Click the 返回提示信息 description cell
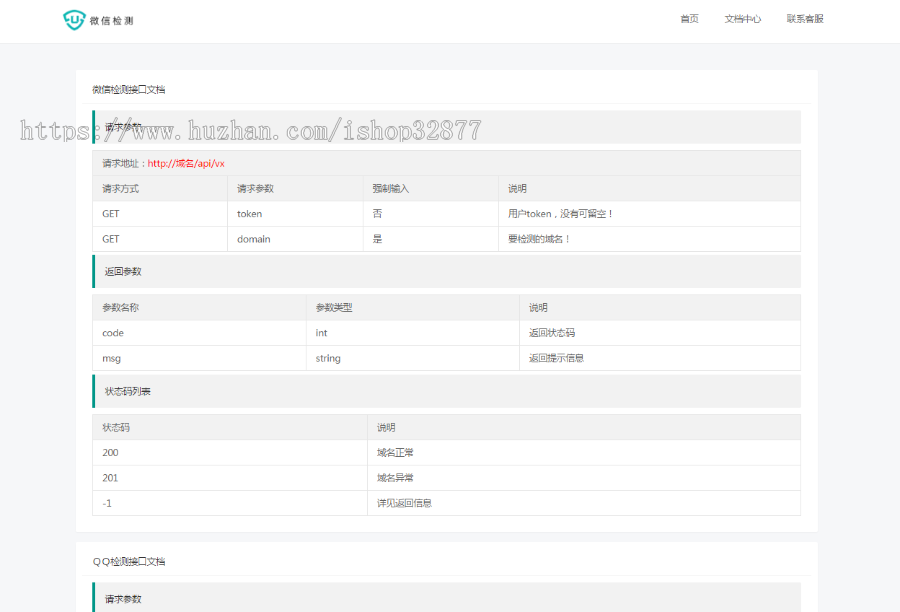The image size is (900, 612). 660,358
